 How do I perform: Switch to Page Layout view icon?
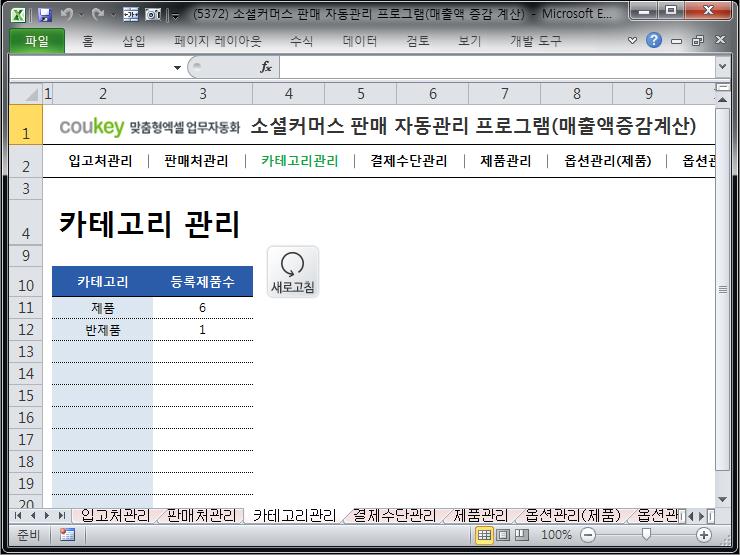(503, 535)
